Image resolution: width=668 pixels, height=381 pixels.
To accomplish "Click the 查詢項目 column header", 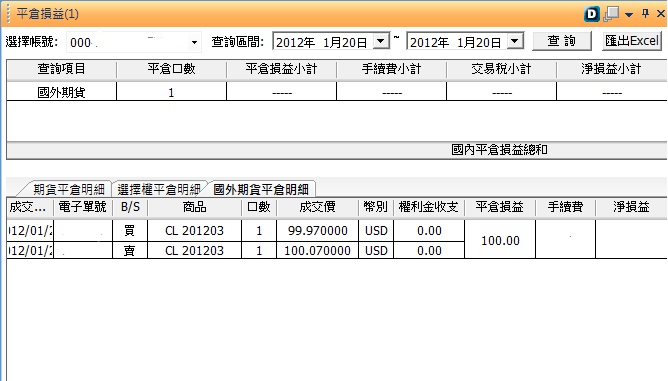I will [x=61, y=69].
